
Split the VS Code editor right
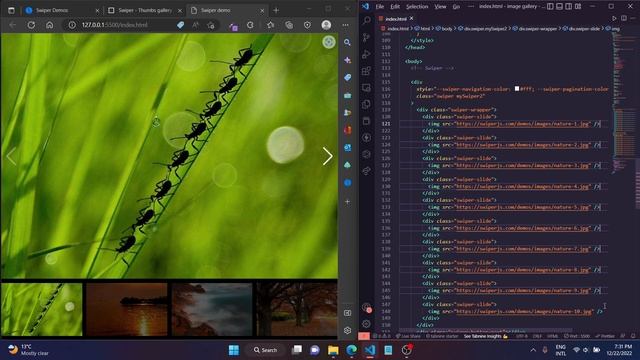624,18
